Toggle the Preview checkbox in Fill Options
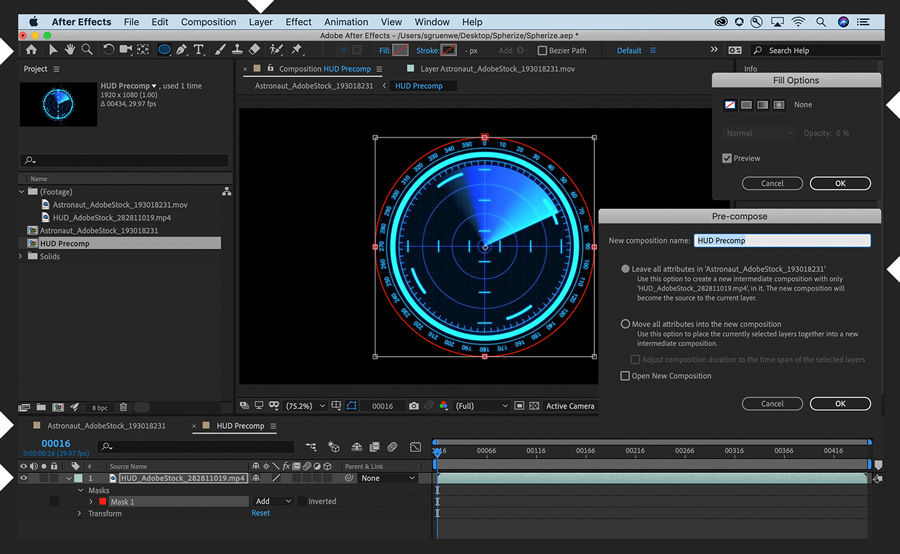The image size is (900, 554). pyautogui.click(x=727, y=158)
